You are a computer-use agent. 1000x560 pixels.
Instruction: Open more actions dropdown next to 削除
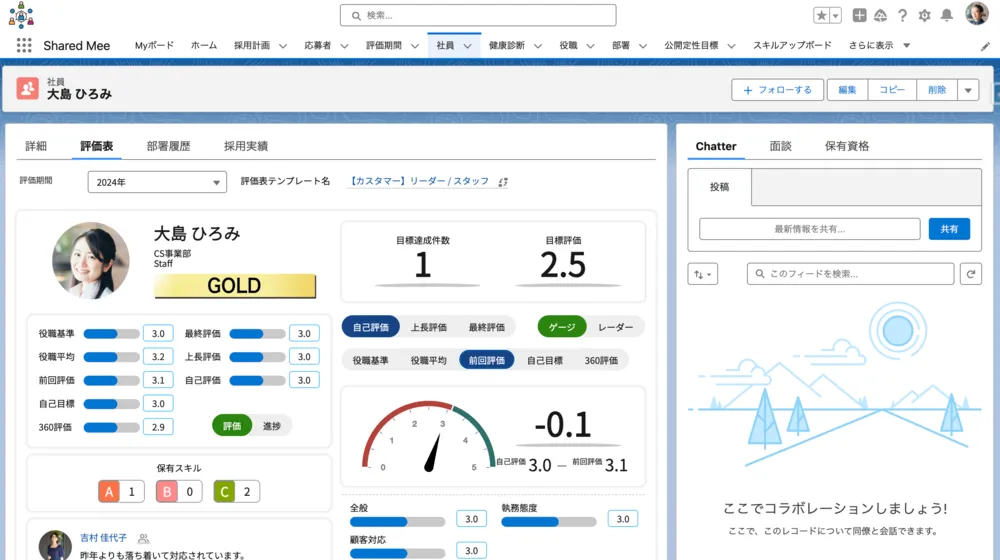coord(967,90)
